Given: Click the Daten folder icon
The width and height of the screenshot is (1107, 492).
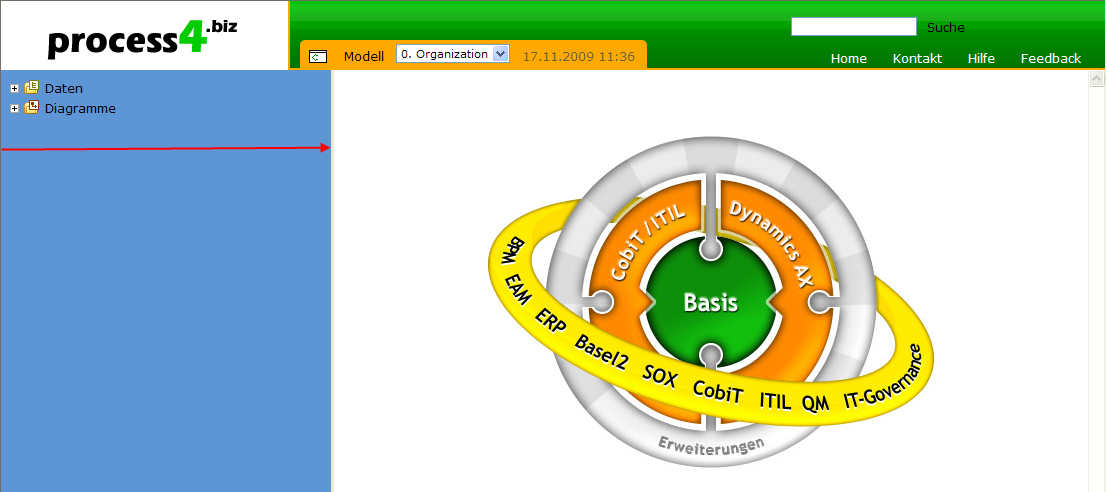Looking at the screenshot, I should (31, 88).
